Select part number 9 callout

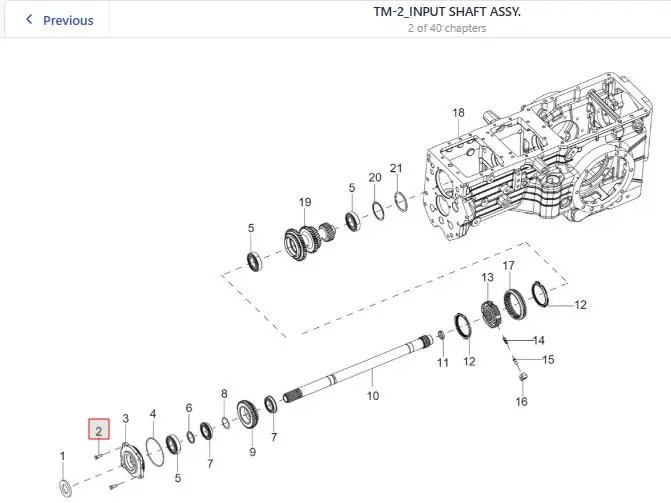tap(252, 452)
